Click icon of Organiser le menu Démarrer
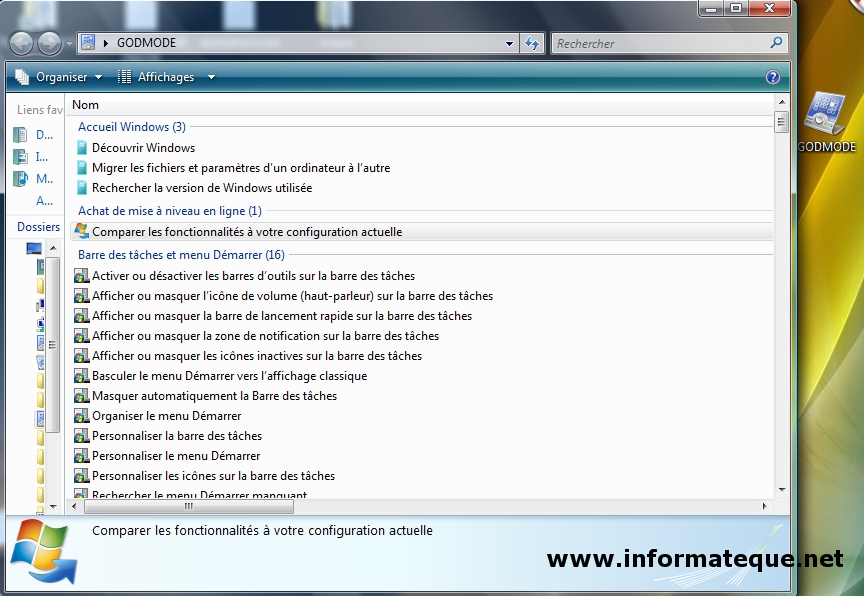The width and height of the screenshot is (864, 596). [x=82, y=416]
